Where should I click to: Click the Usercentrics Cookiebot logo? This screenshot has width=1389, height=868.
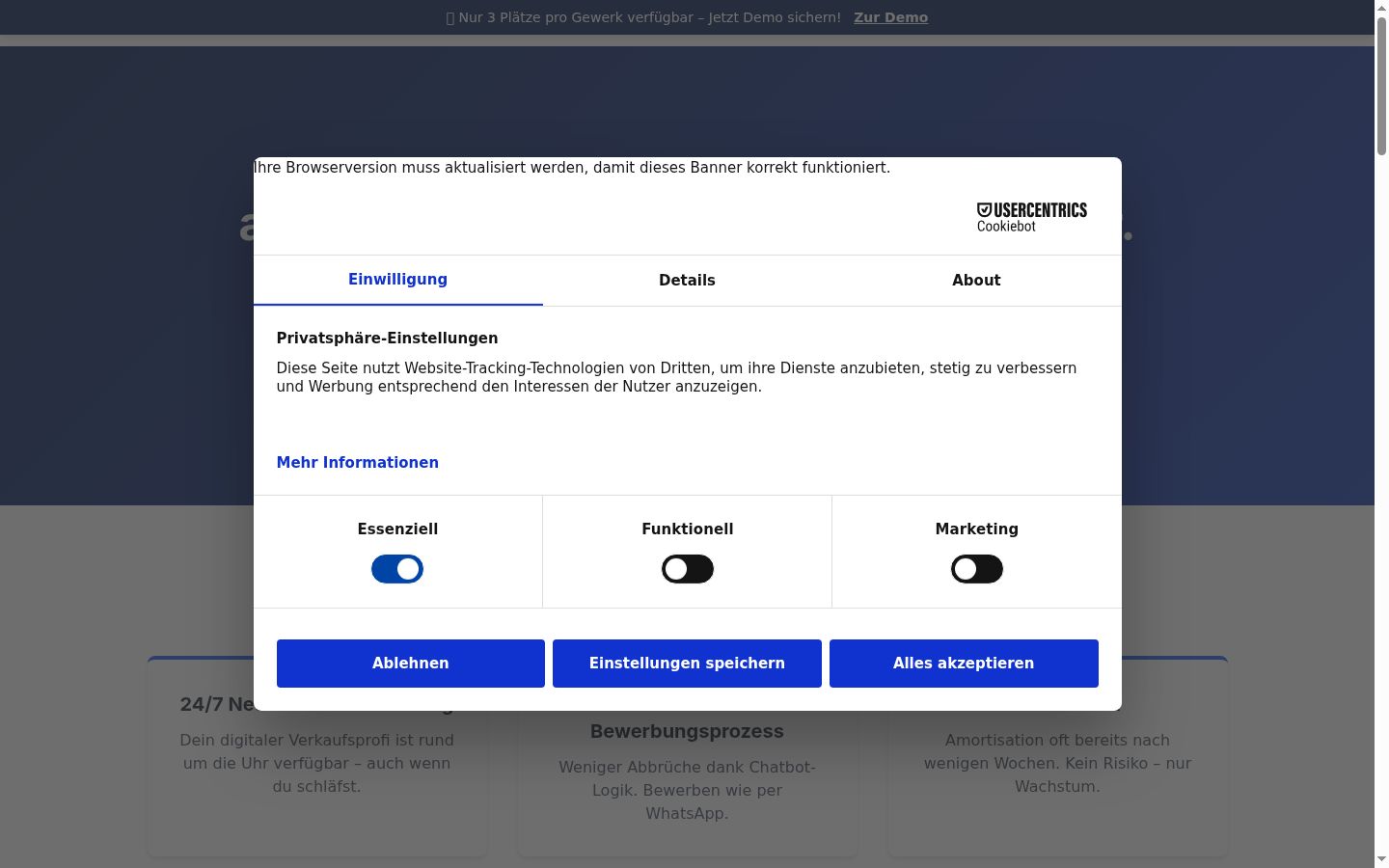[1031, 217]
